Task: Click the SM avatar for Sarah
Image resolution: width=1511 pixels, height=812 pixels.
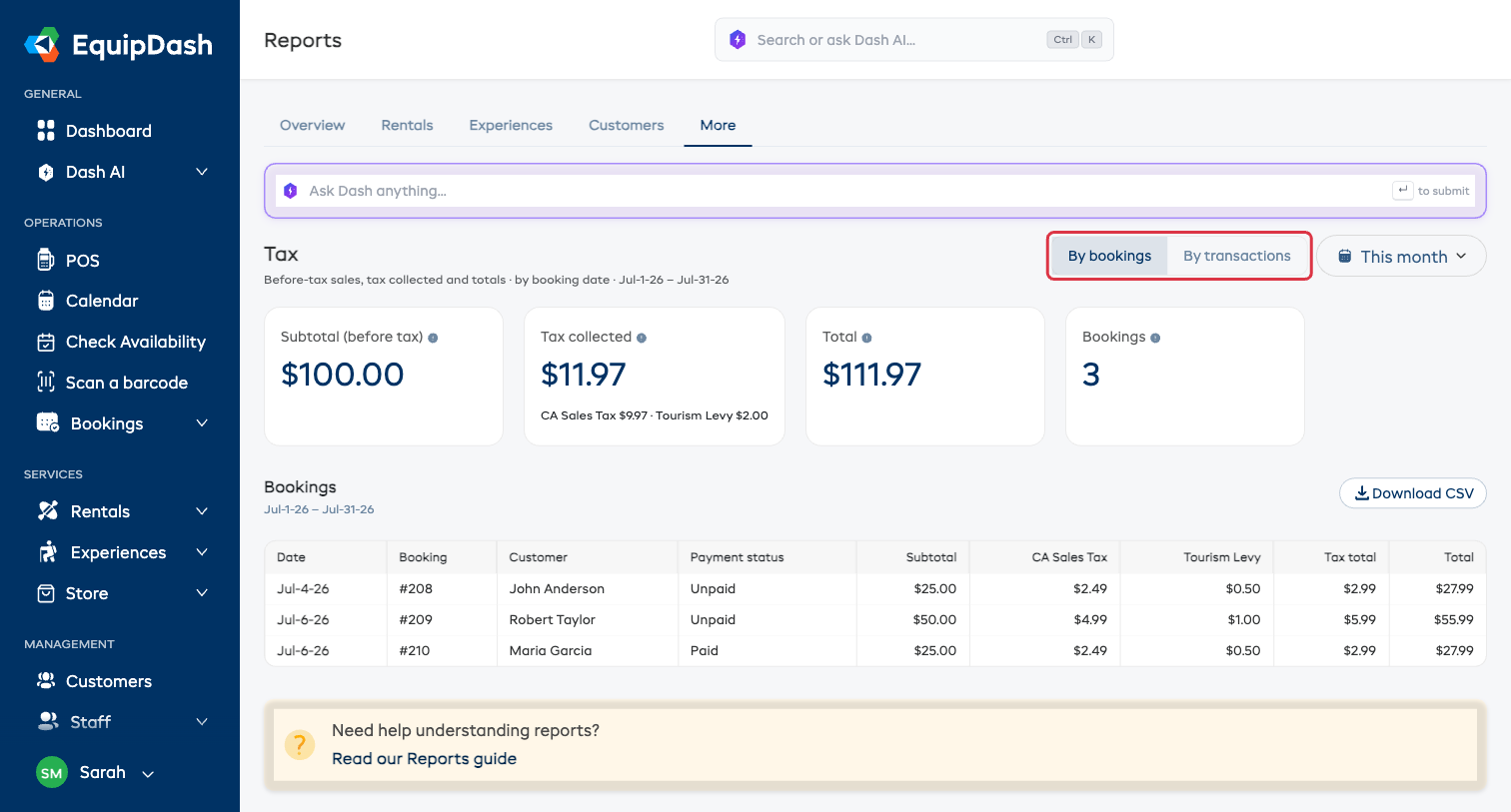Action: [x=52, y=772]
